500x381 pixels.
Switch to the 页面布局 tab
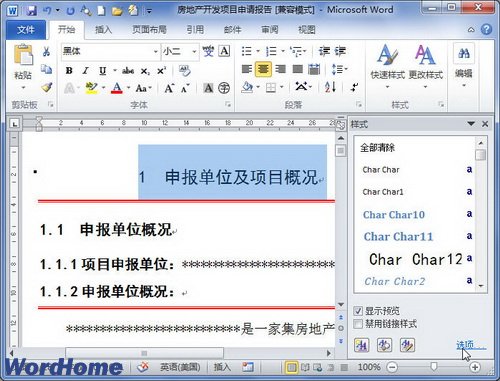149,30
